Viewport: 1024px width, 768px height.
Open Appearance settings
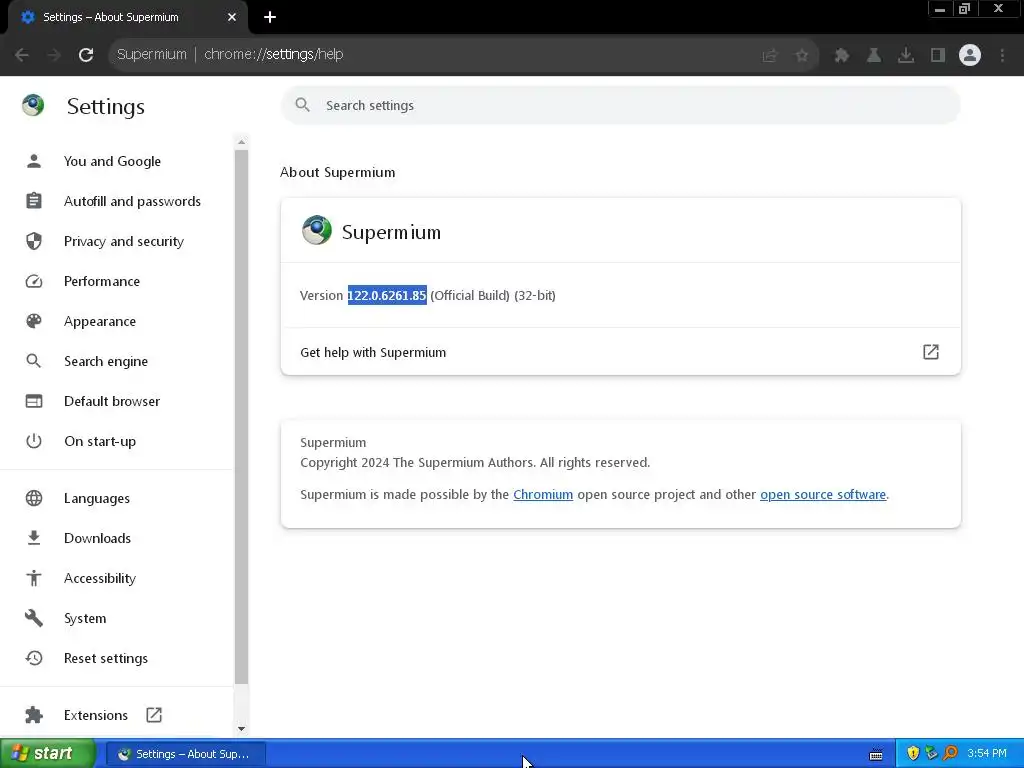pyautogui.click(x=100, y=321)
